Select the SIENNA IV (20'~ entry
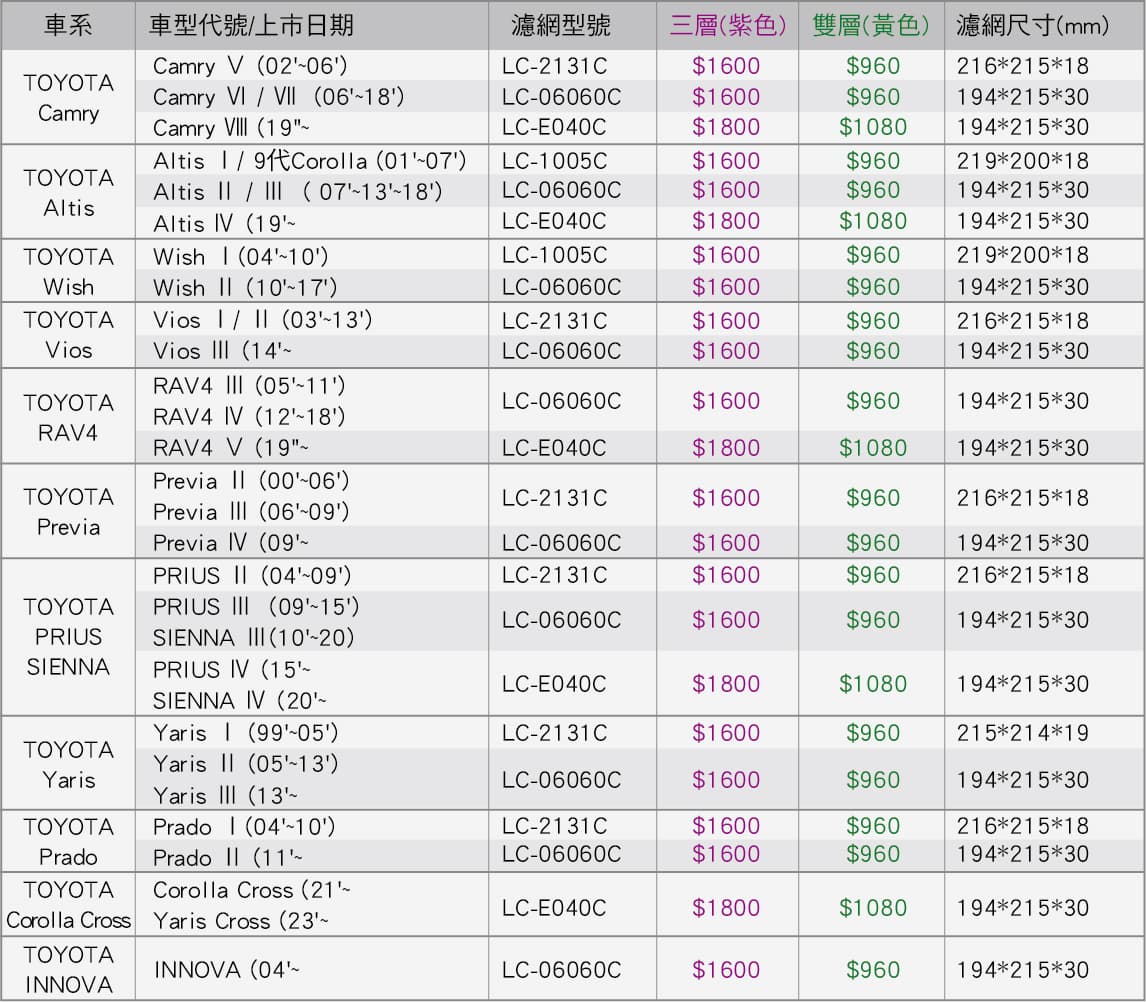 click(x=240, y=700)
